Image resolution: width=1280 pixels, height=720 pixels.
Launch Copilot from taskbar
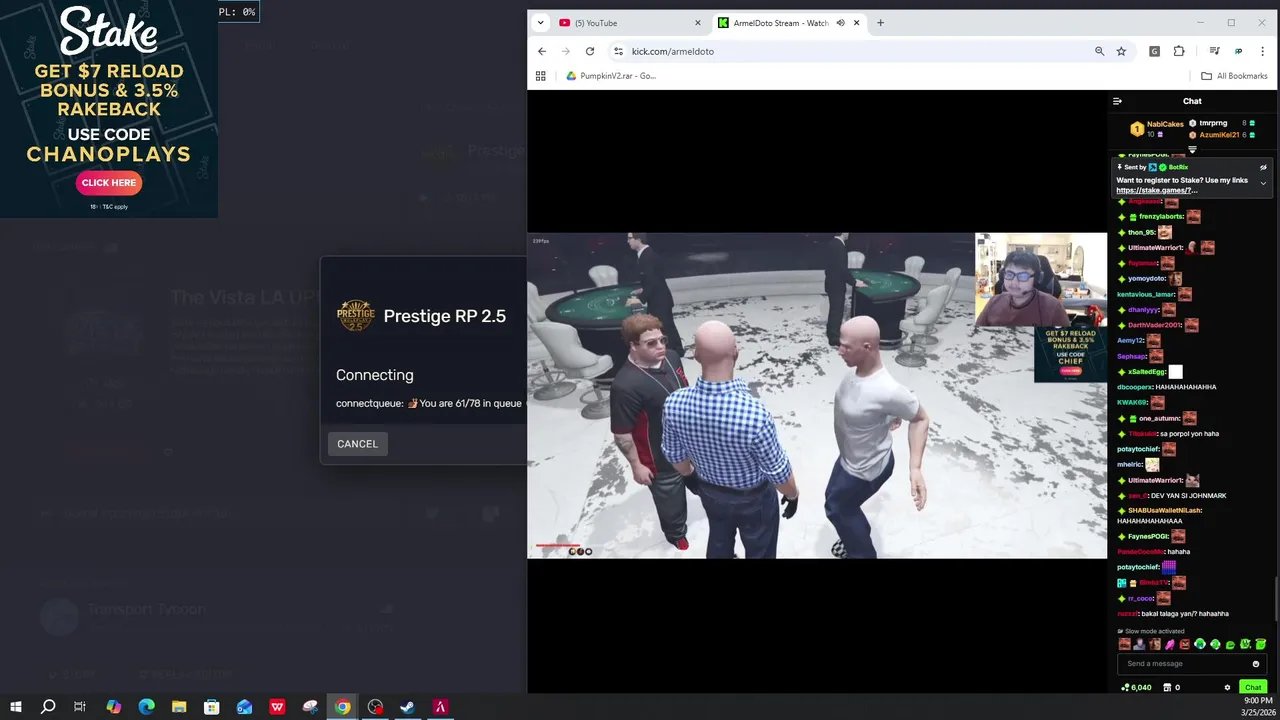point(113,707)
